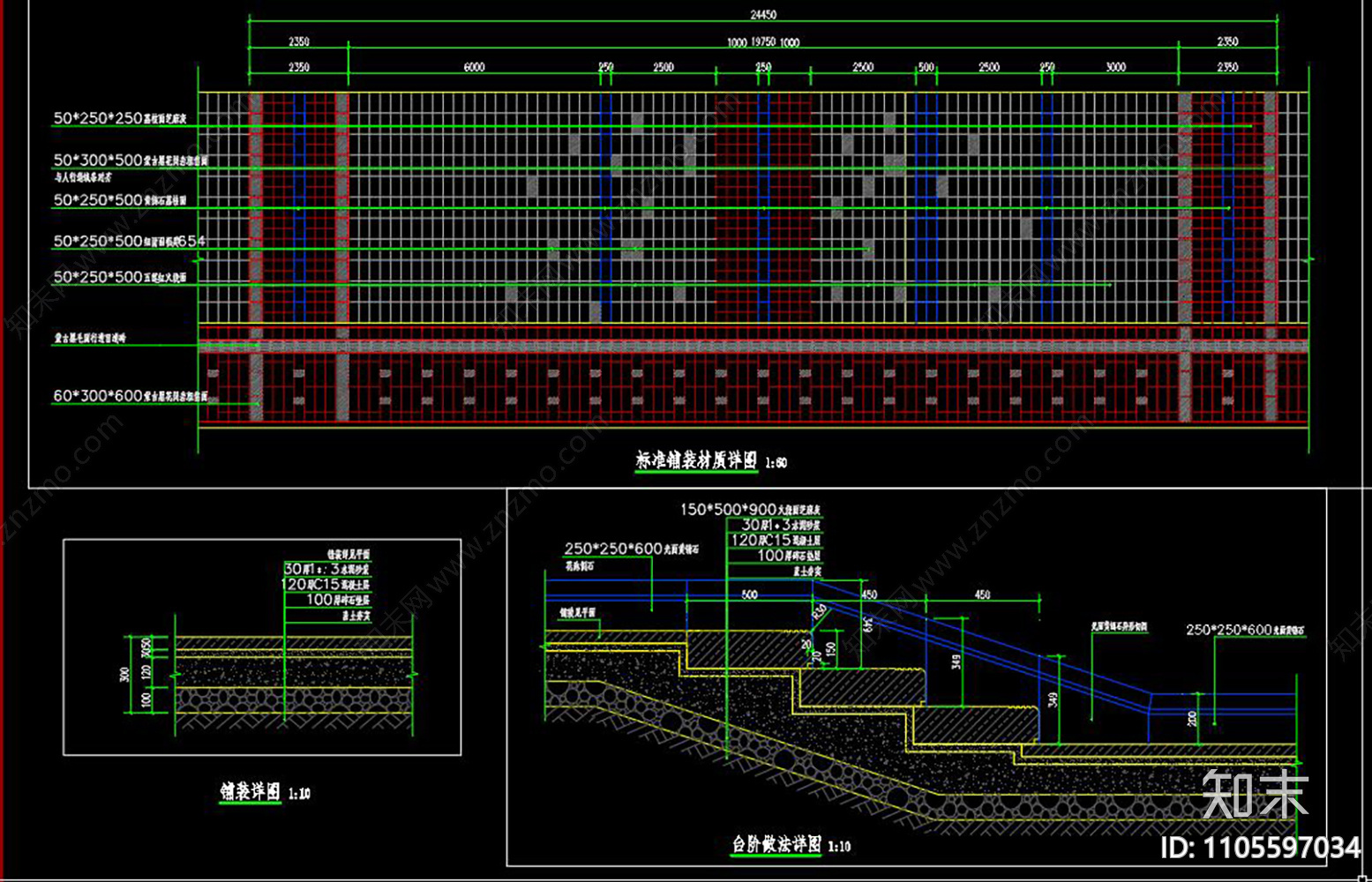
Task: Select the 1:60 scale text
Action: (776, 462)
